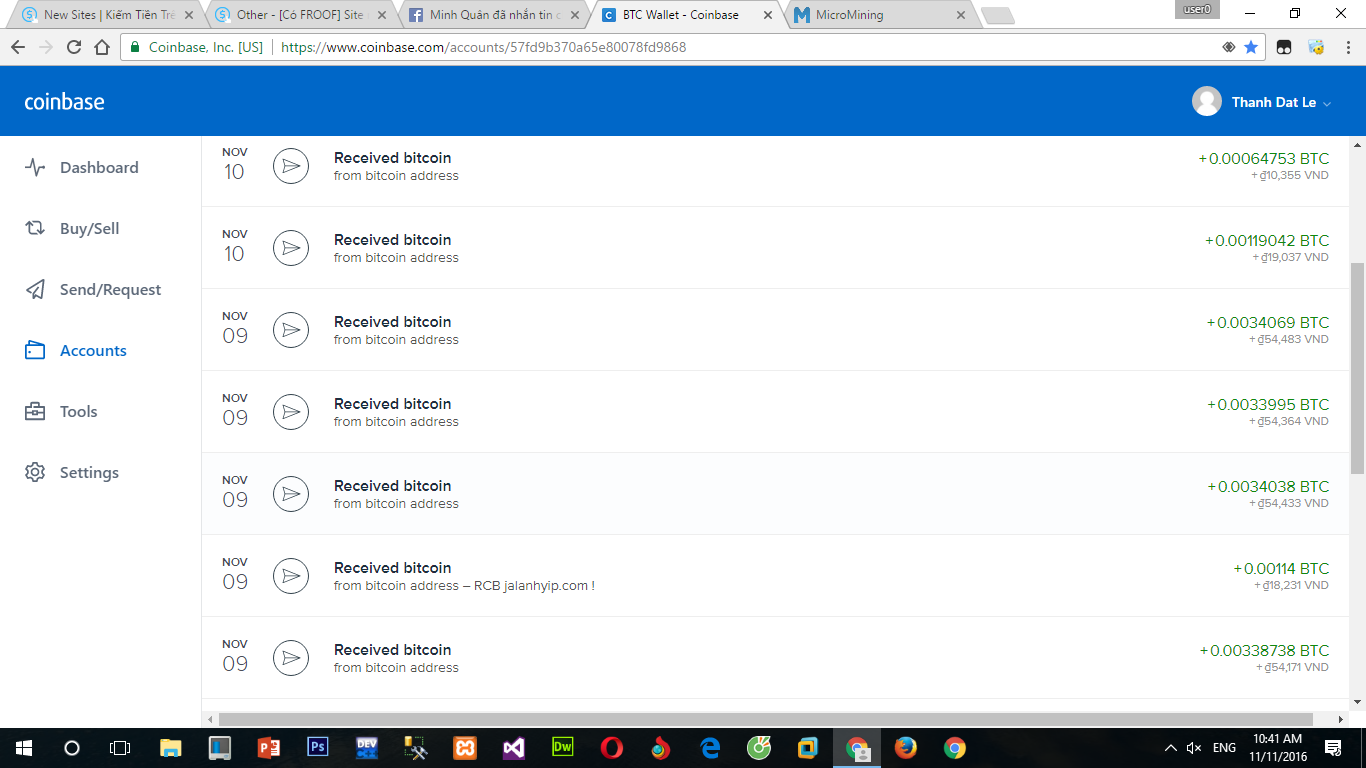
Task: Click the horizontal scrollbar at page bottom
Action: (766, 719)
